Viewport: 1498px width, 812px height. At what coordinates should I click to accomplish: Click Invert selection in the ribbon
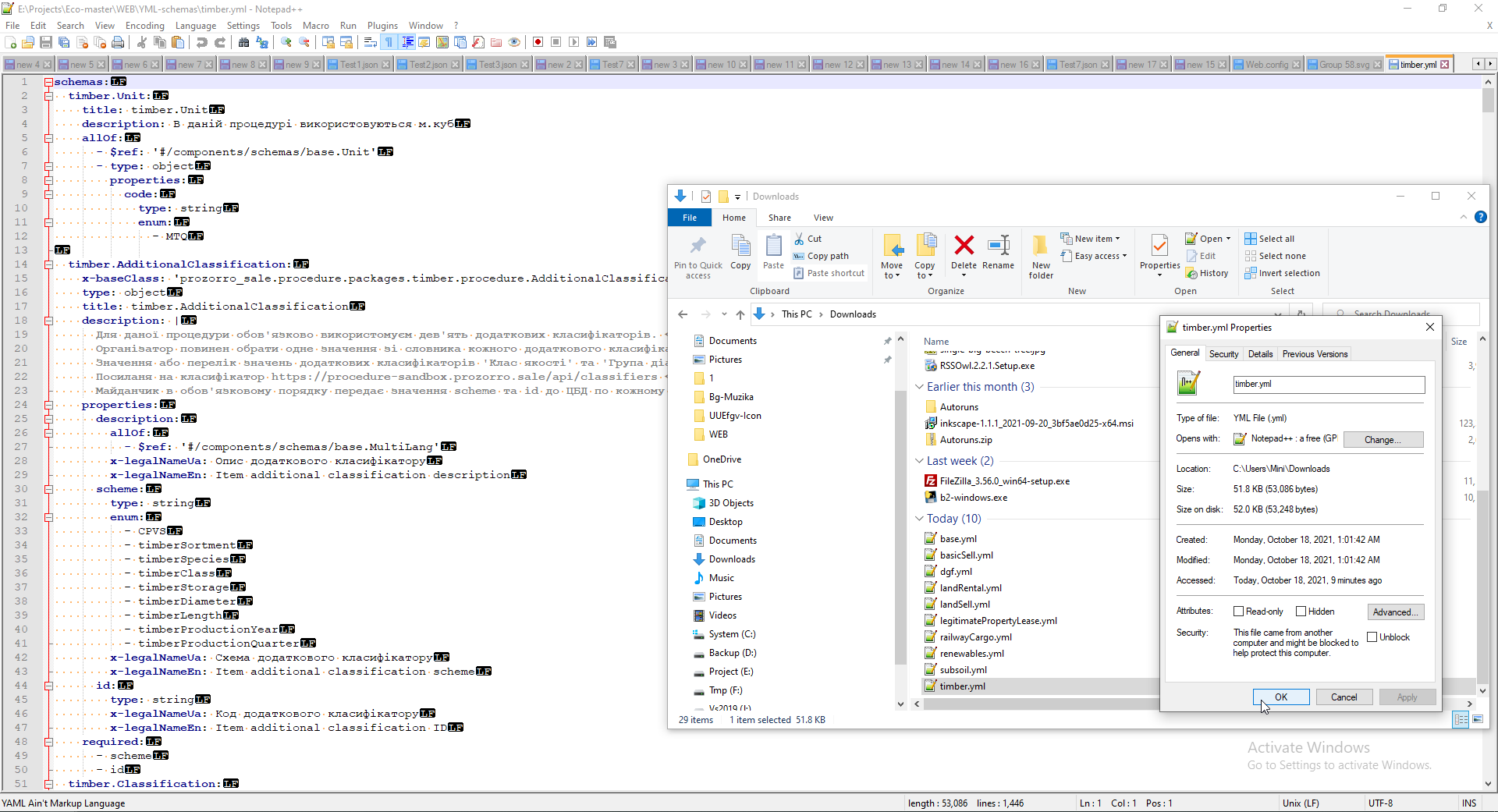click(1282, 273)
